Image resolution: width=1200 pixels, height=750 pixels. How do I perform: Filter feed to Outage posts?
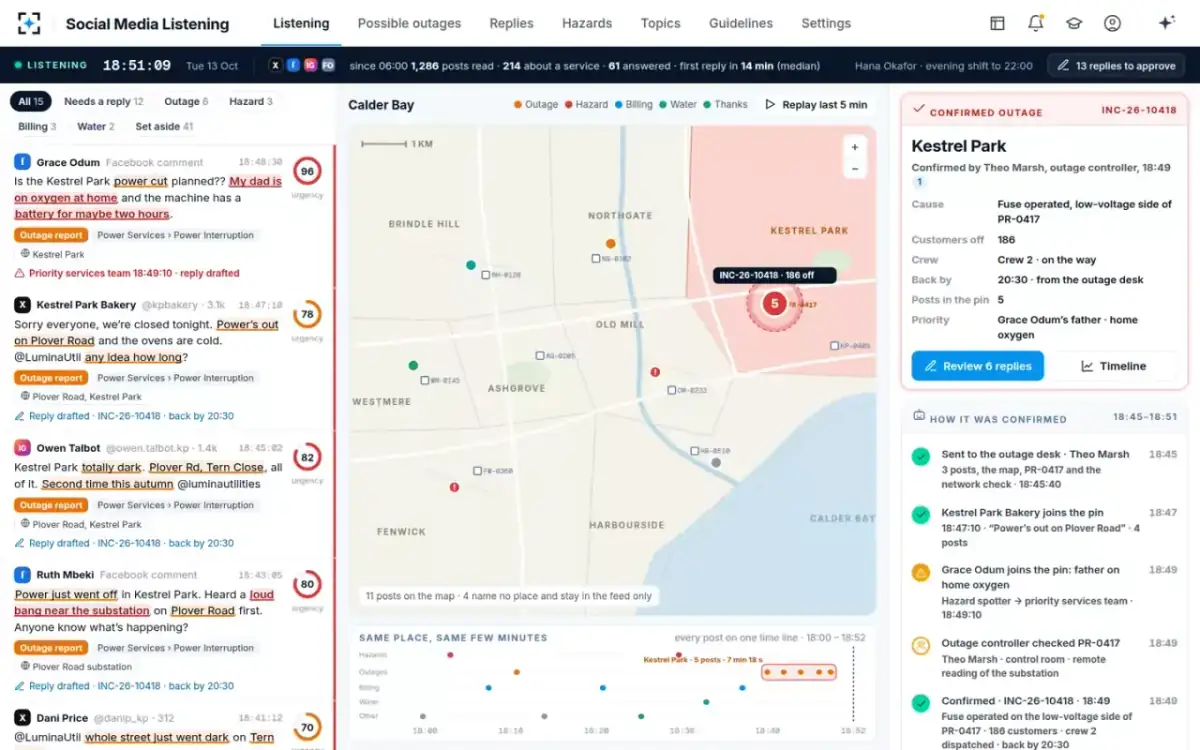[186, 101]
